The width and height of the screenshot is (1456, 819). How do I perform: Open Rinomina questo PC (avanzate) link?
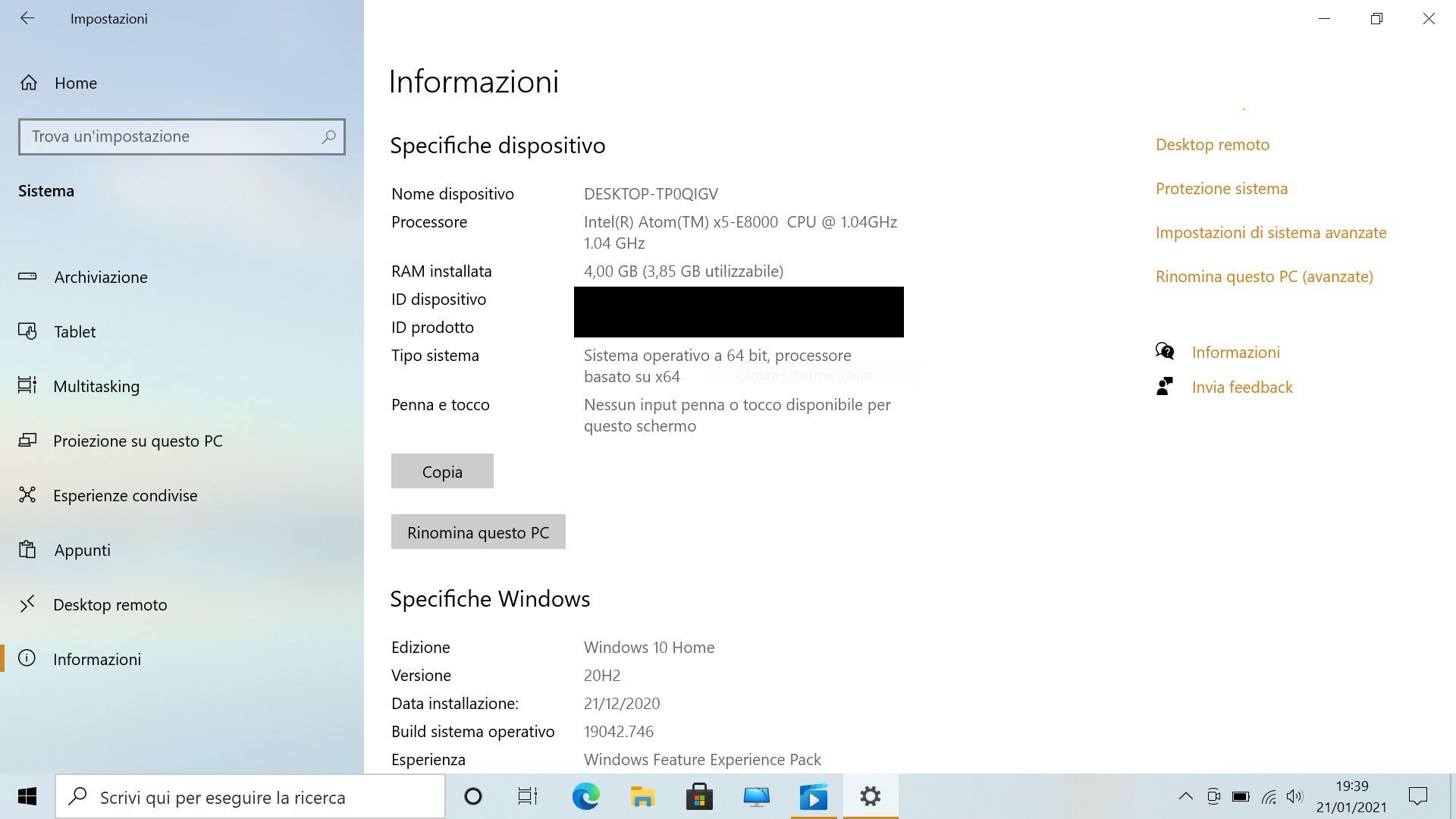click(1264, 276)
